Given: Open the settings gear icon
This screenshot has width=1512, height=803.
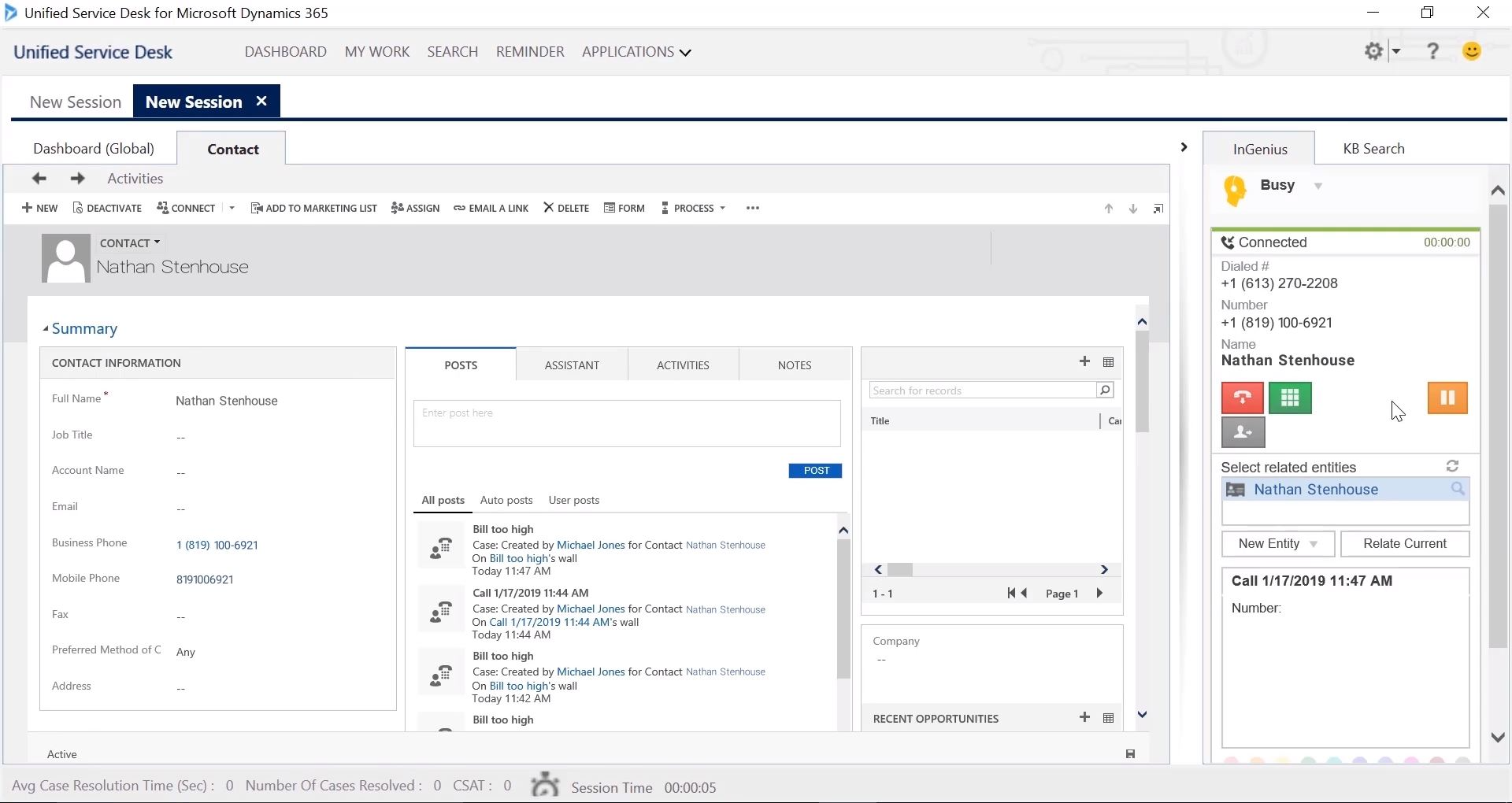Looking at the screenshot, I should tap(1374, 51).
